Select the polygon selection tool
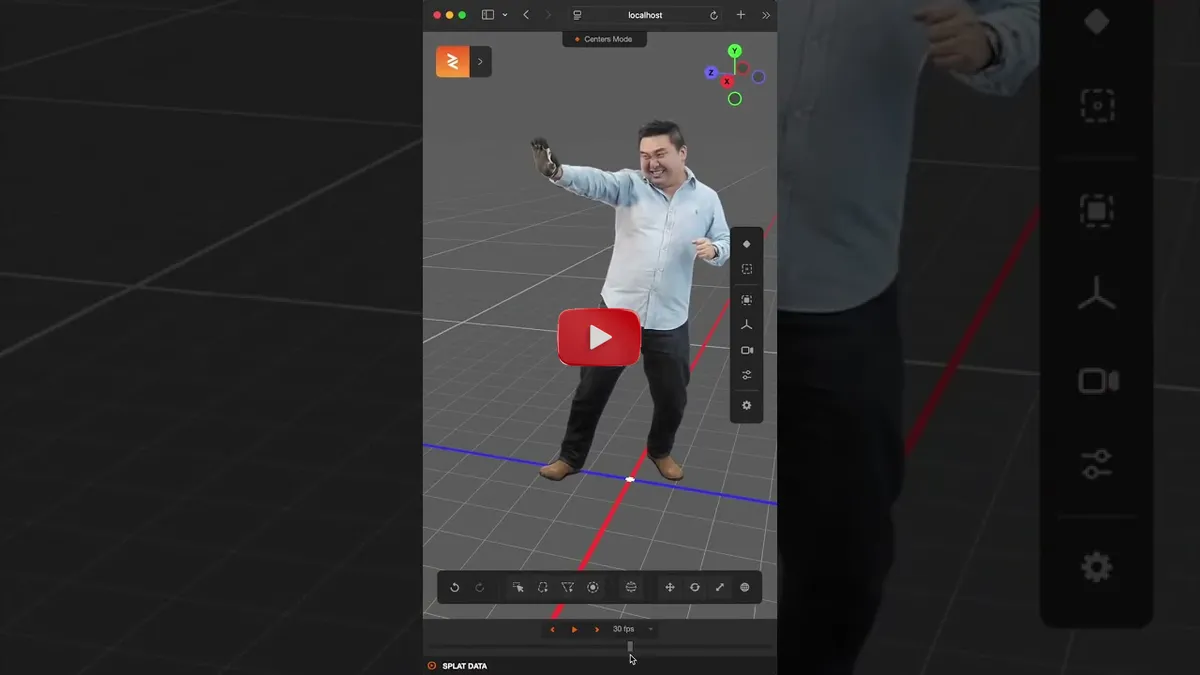1200x675 pixels. tap(568, 587)
